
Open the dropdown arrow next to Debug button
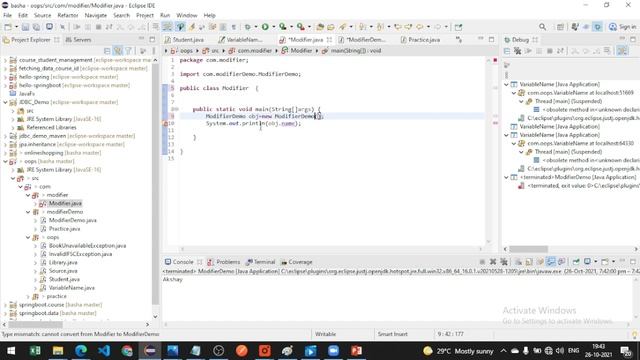(256, 27)
